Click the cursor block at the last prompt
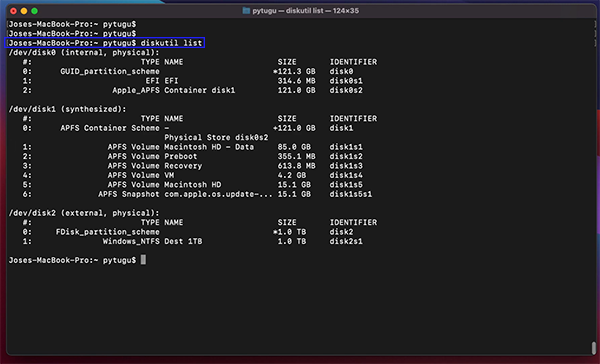The image size is (600, 364). (143, 260)
